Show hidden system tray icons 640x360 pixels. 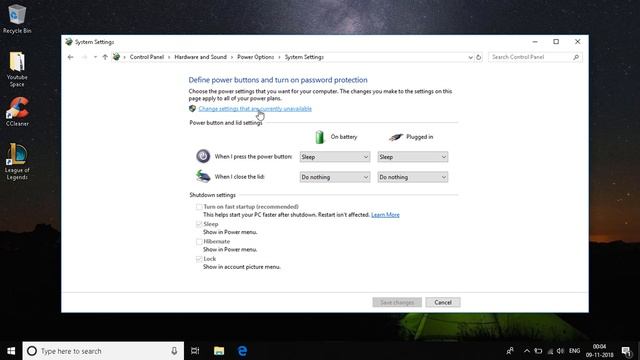(527, 351)
